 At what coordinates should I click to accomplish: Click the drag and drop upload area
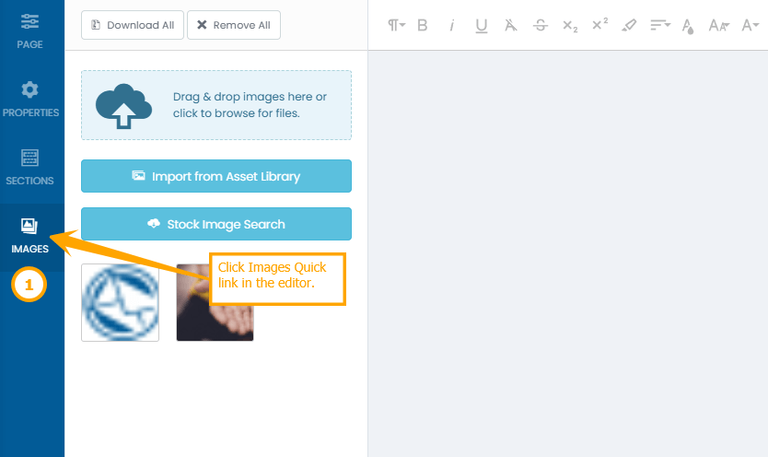(x=216, y=105)
